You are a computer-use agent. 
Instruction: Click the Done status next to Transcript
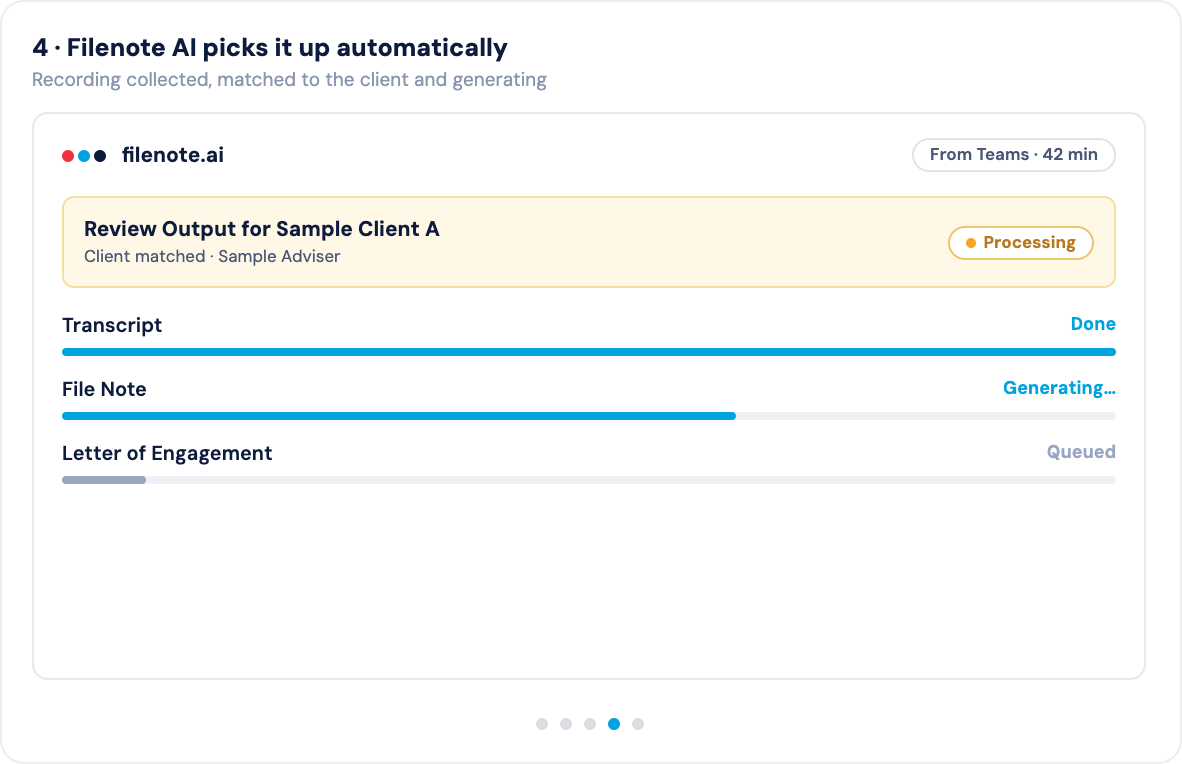[1093, 324]
